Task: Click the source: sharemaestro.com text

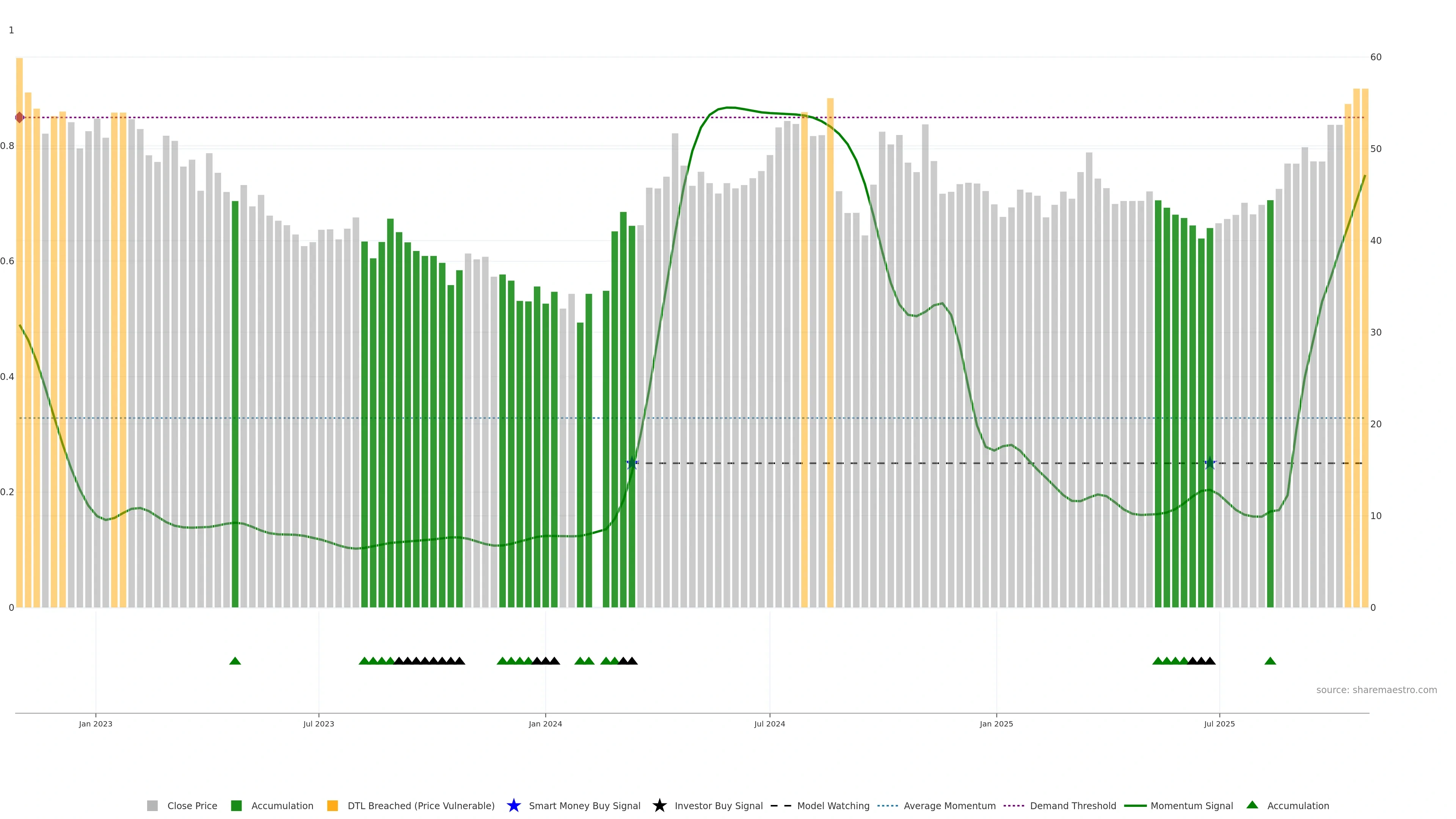Action: click(1376, 690)
